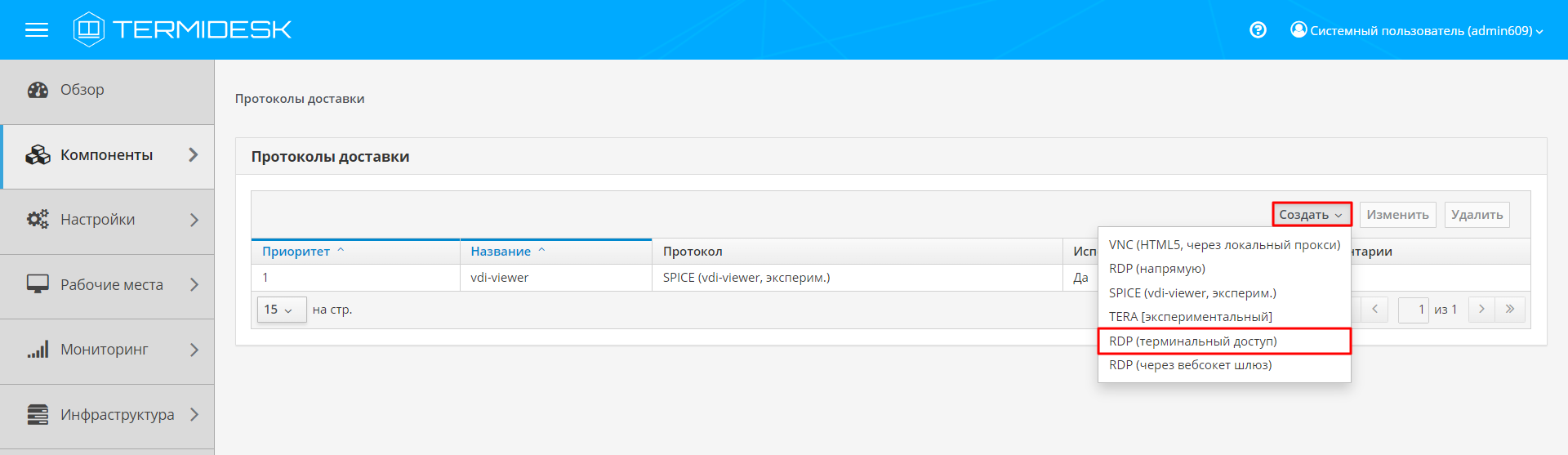This screenshot has width=1568, height=455.
Task: Click priority cell with value 1
Action: [x=355, y=278]
